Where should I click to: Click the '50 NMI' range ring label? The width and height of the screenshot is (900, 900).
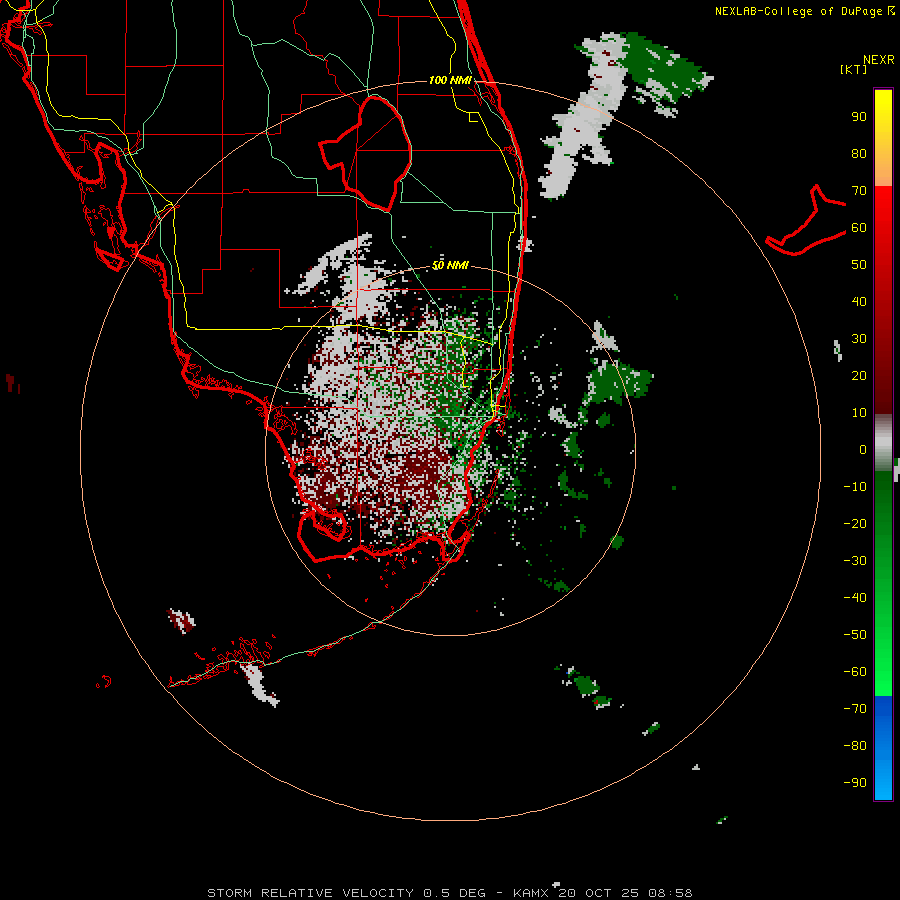pyautogui.click(x=450, y=265)
